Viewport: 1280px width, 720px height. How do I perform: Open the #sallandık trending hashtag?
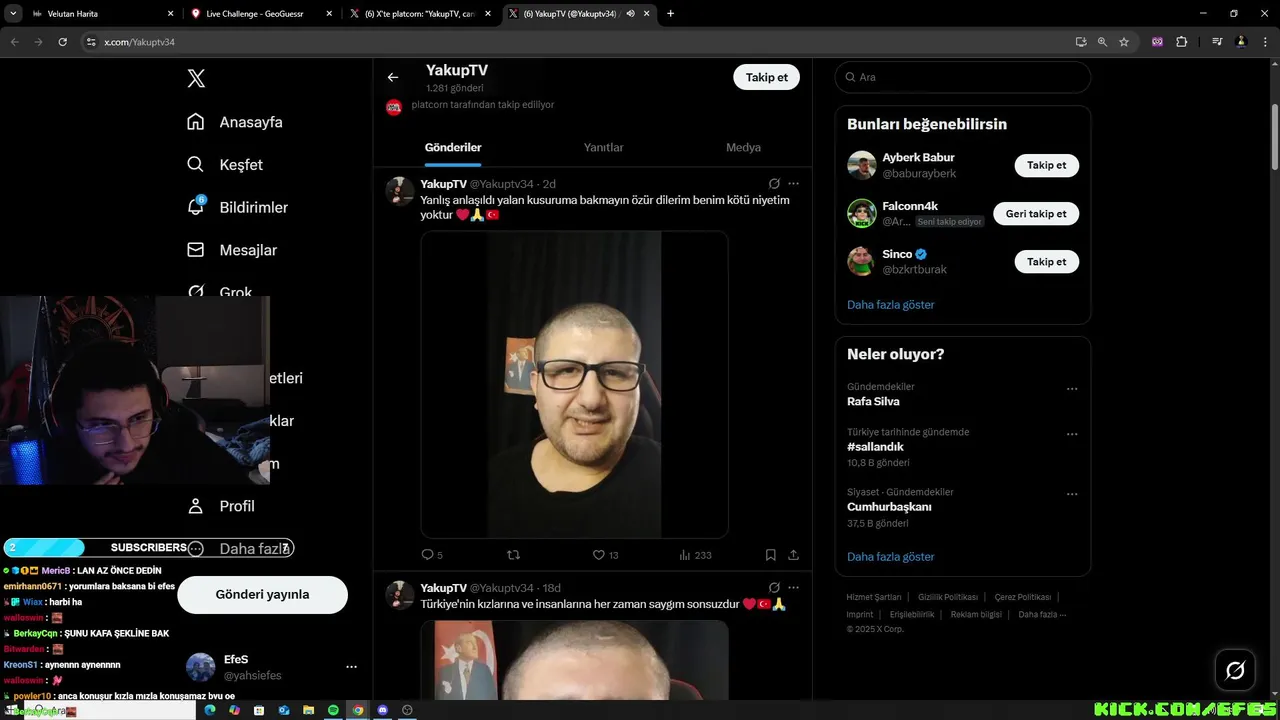point(875,447)
